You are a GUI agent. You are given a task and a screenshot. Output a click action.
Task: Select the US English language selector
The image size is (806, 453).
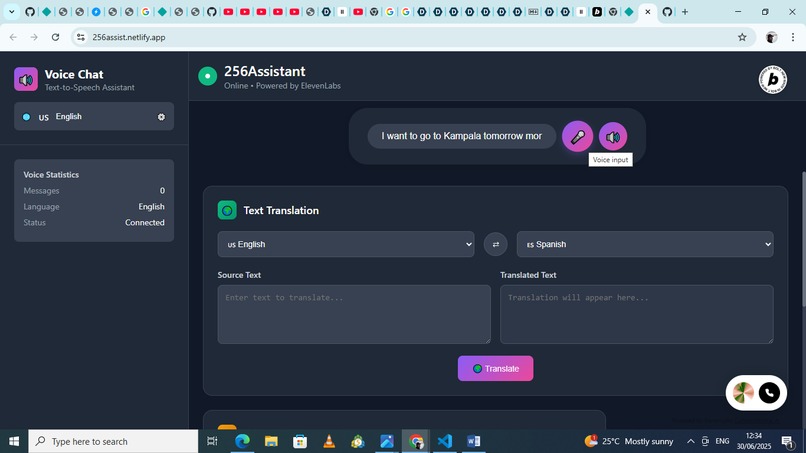coord(94,117)
